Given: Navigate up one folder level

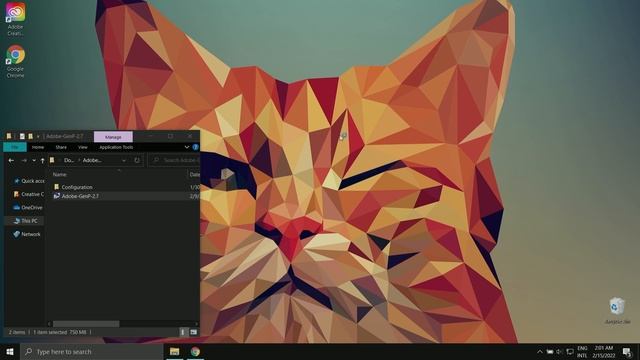Looking at the screenshot, I should 42,160.
